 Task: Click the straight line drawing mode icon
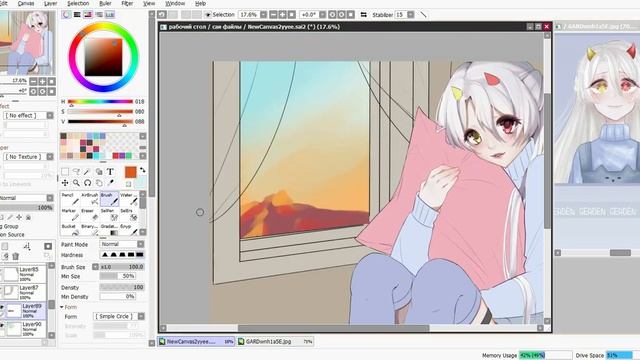pos(424,15)
